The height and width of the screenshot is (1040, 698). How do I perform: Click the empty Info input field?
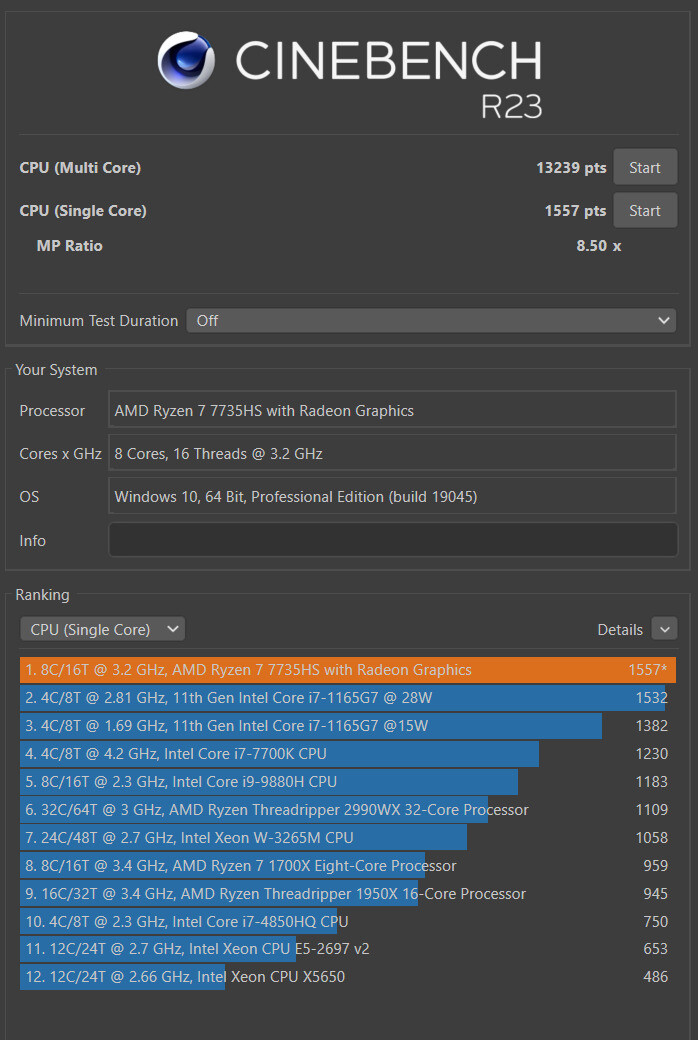click(x=392, y=540)
